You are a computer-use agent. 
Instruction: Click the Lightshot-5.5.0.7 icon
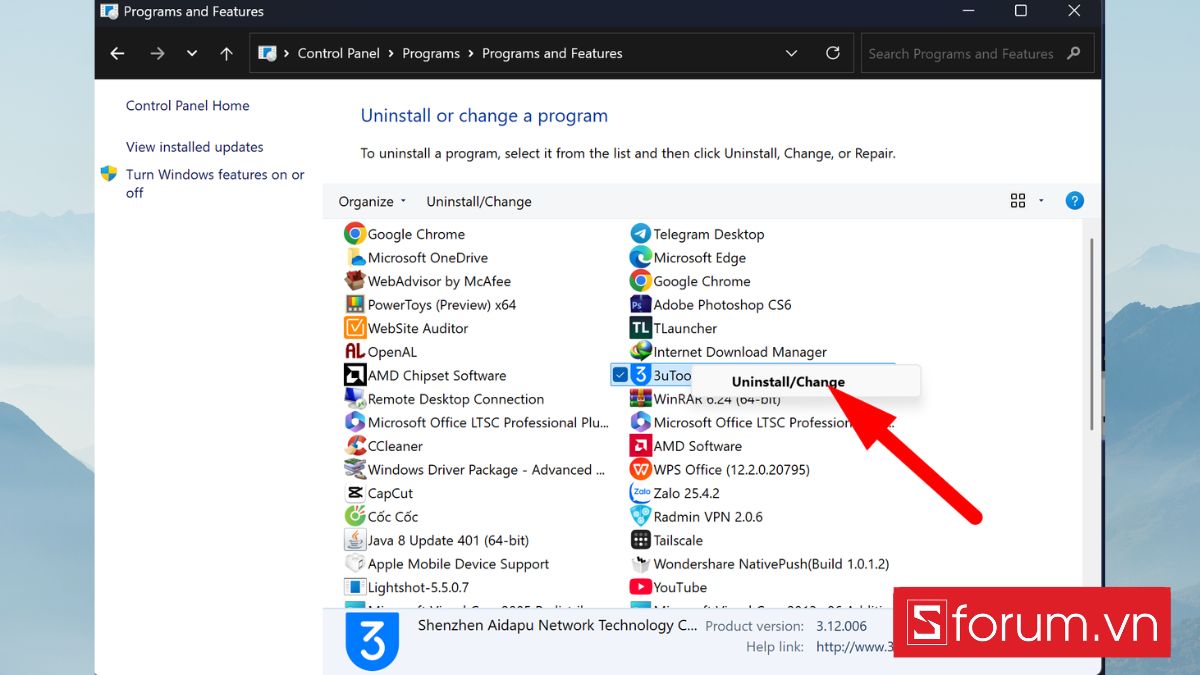[354, 587]
